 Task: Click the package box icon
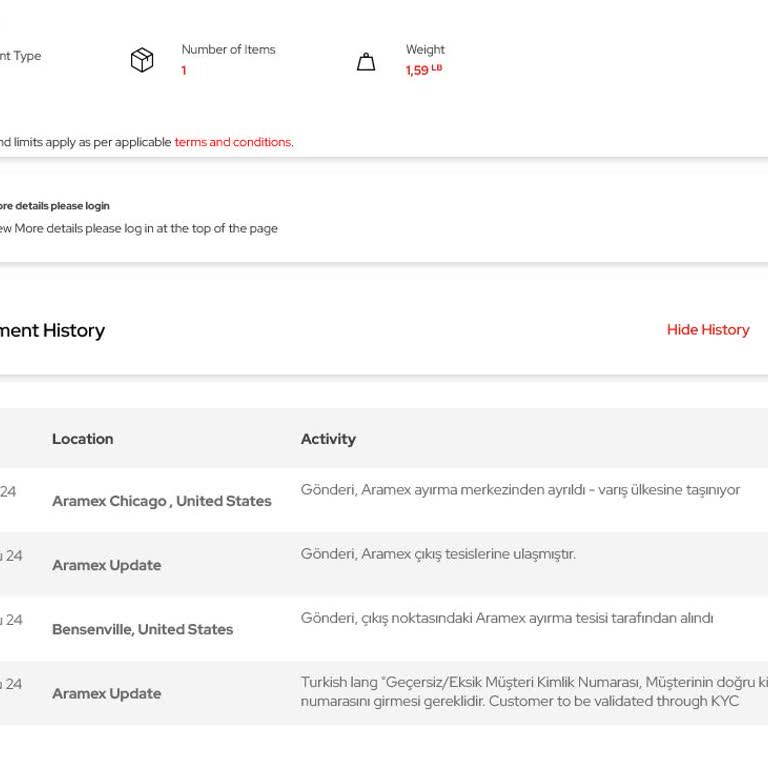click(x=142, y=60)
